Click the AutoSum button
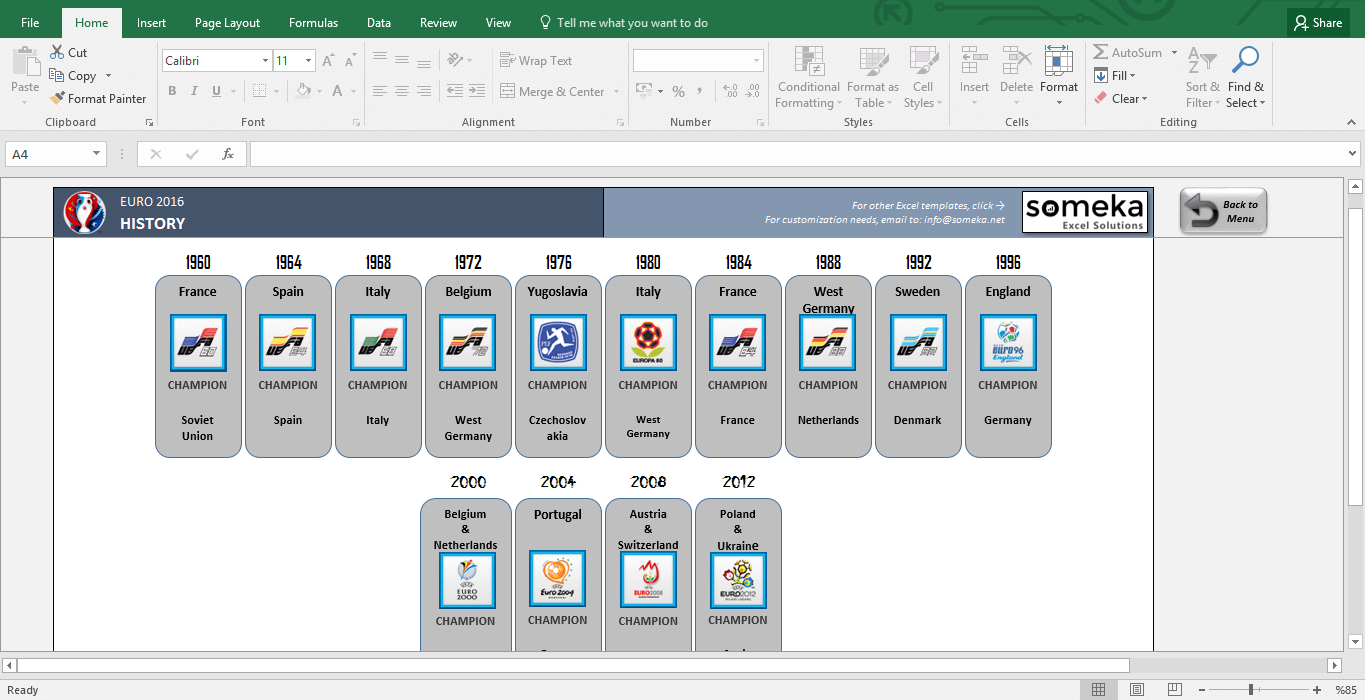 pyautogui.click(x=1128, y=53)
